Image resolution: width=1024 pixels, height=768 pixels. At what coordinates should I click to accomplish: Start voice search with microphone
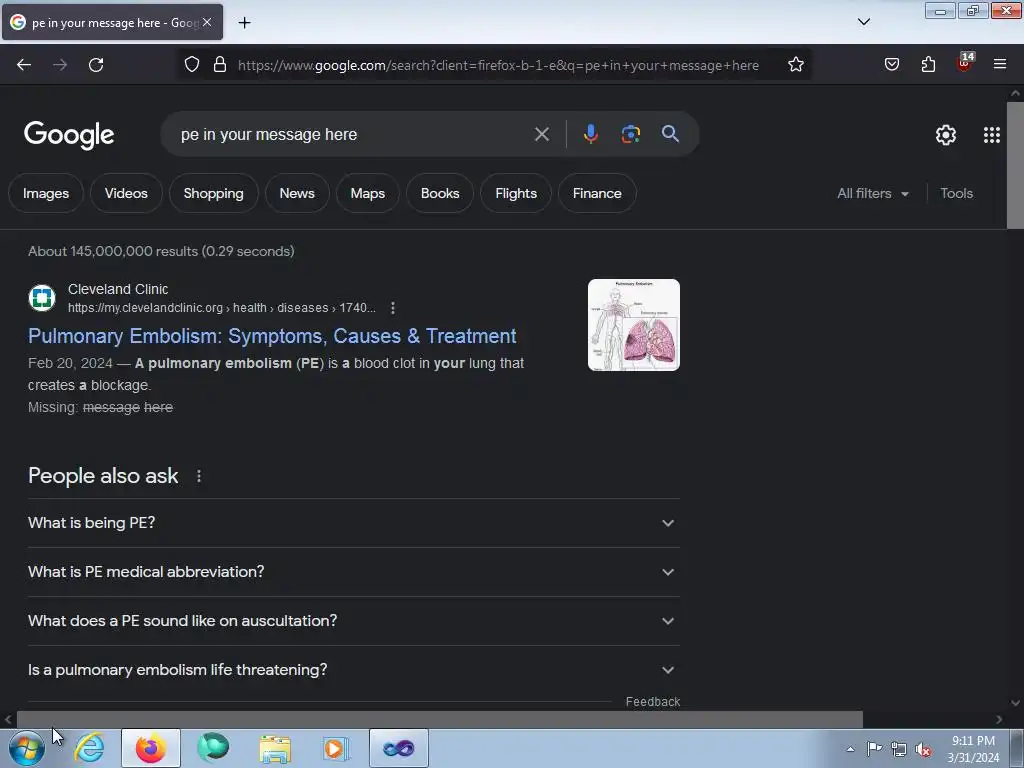[590, 134]
